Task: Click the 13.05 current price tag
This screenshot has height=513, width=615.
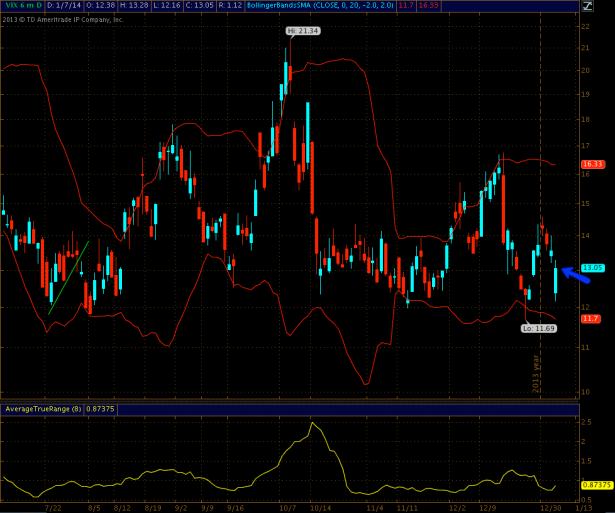Action: [x=592, y=268]
